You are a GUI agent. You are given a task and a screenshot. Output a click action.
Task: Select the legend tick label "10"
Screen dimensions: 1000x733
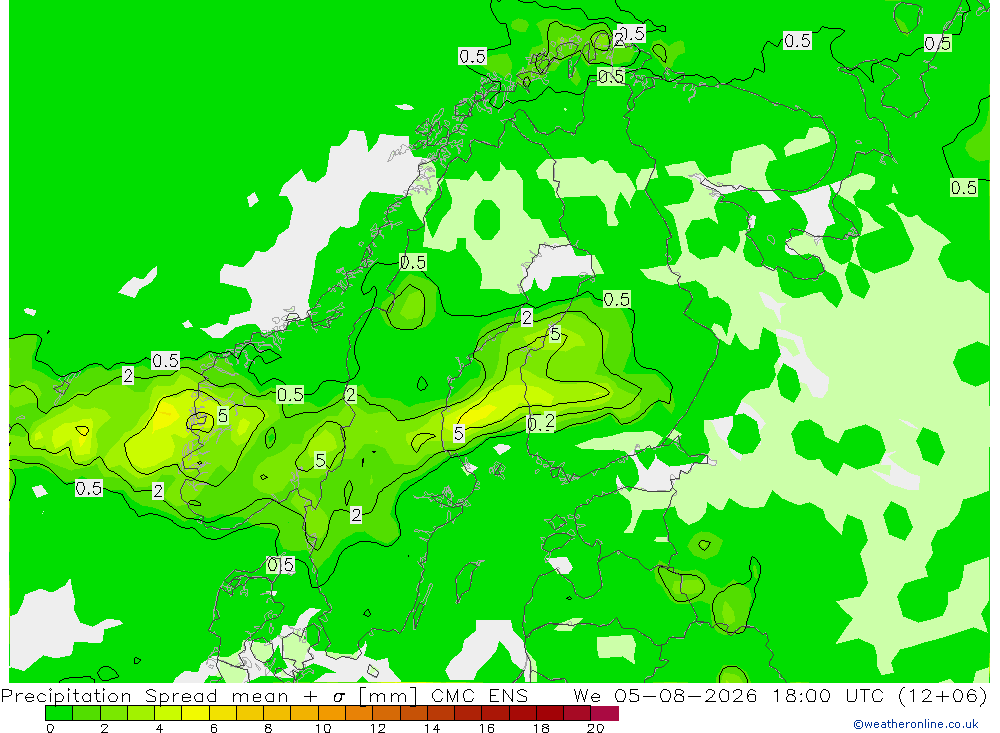(323, 728)
